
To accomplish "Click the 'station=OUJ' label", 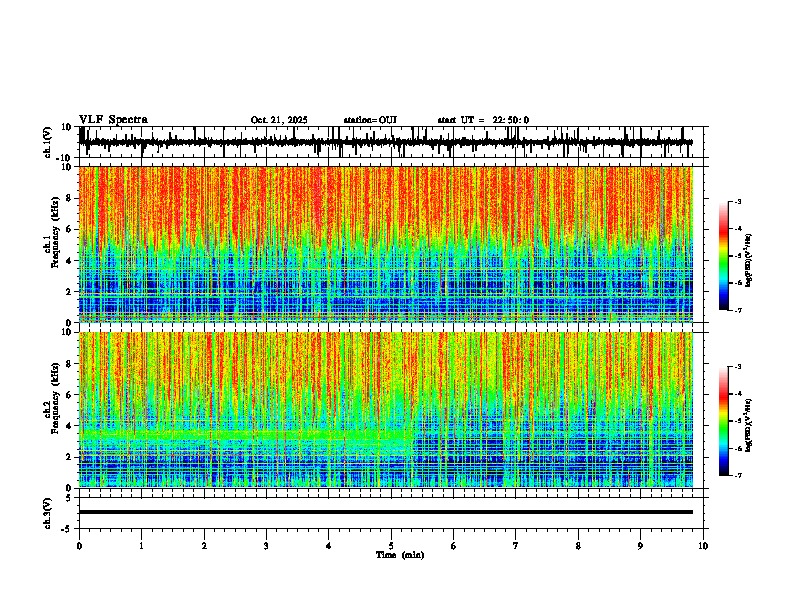I will [370, 120].
